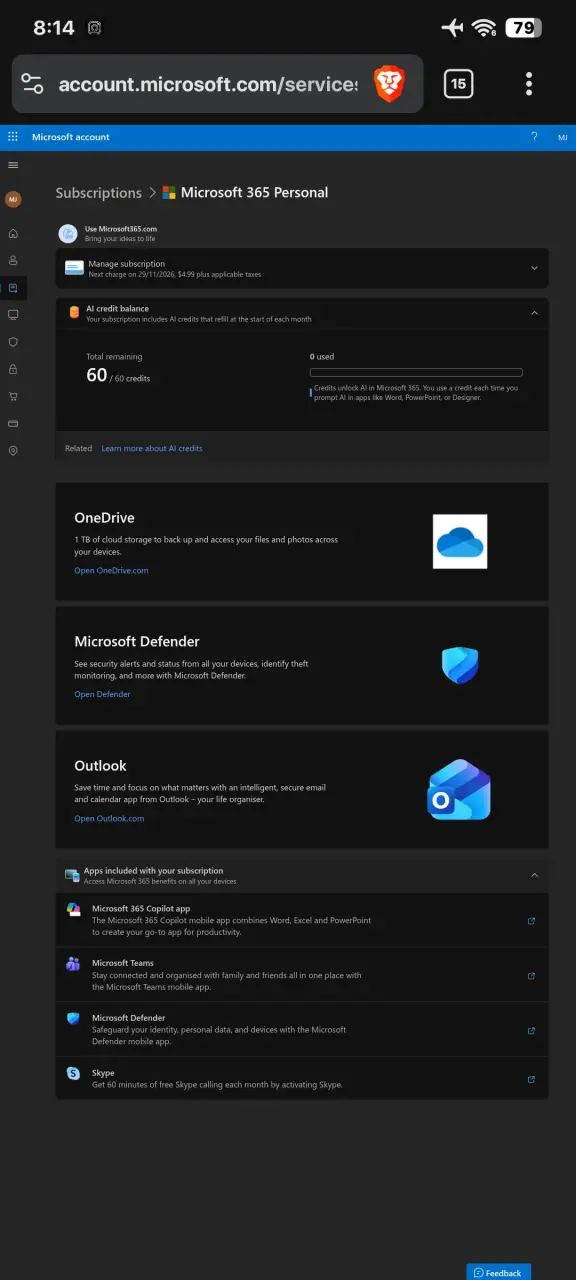Open external link for Microsoft Defender app

[x=531, y=1031]
